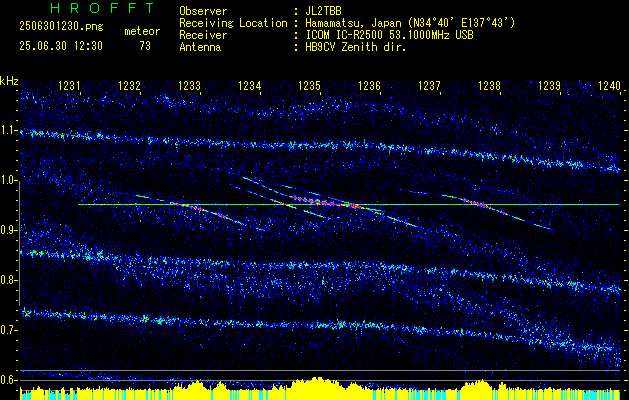Click the 0.9 kHz frequency label
The width and height of the screenshot is (629, 400).
(9, 230)
